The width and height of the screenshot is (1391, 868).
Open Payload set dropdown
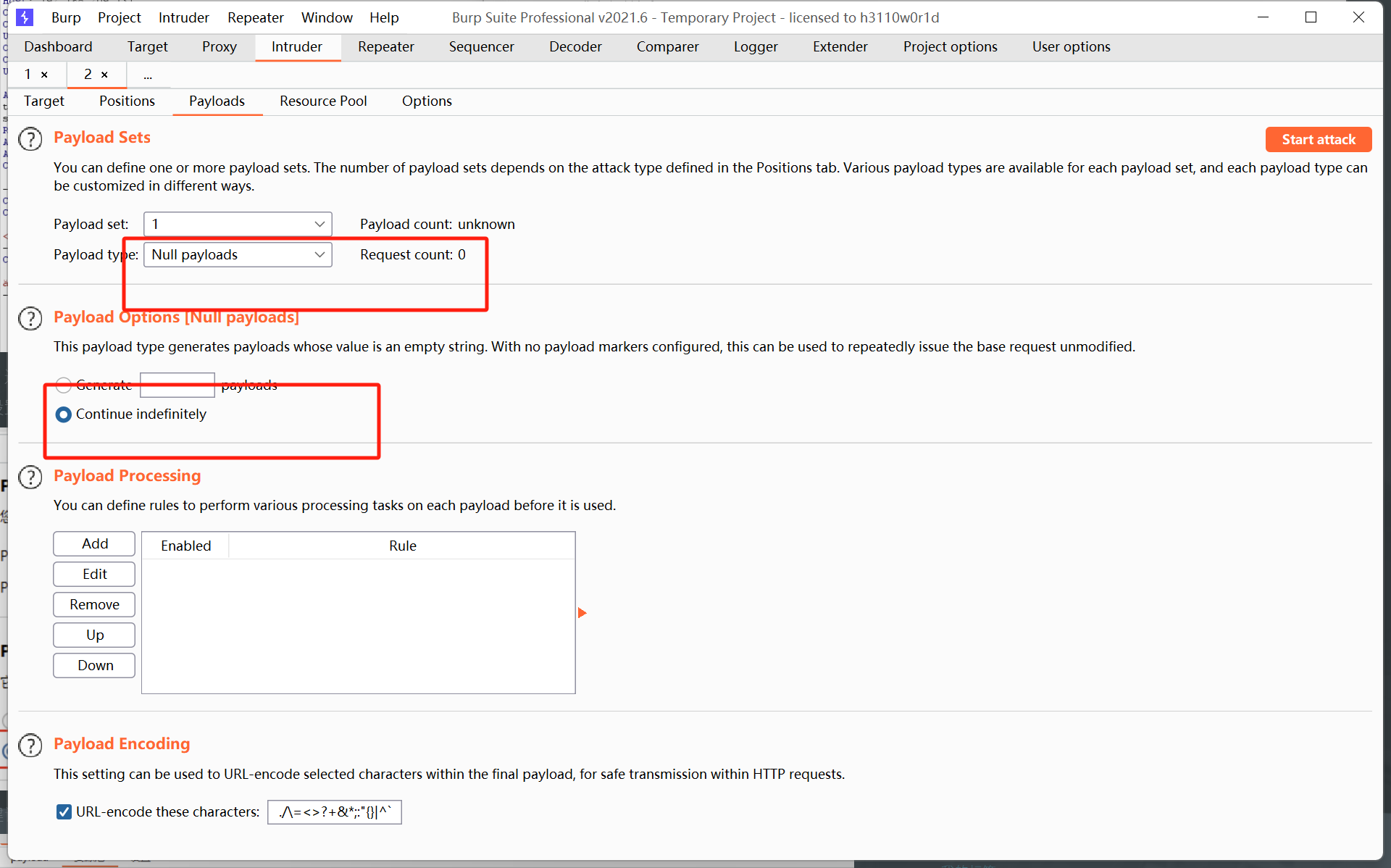(238, 224)
